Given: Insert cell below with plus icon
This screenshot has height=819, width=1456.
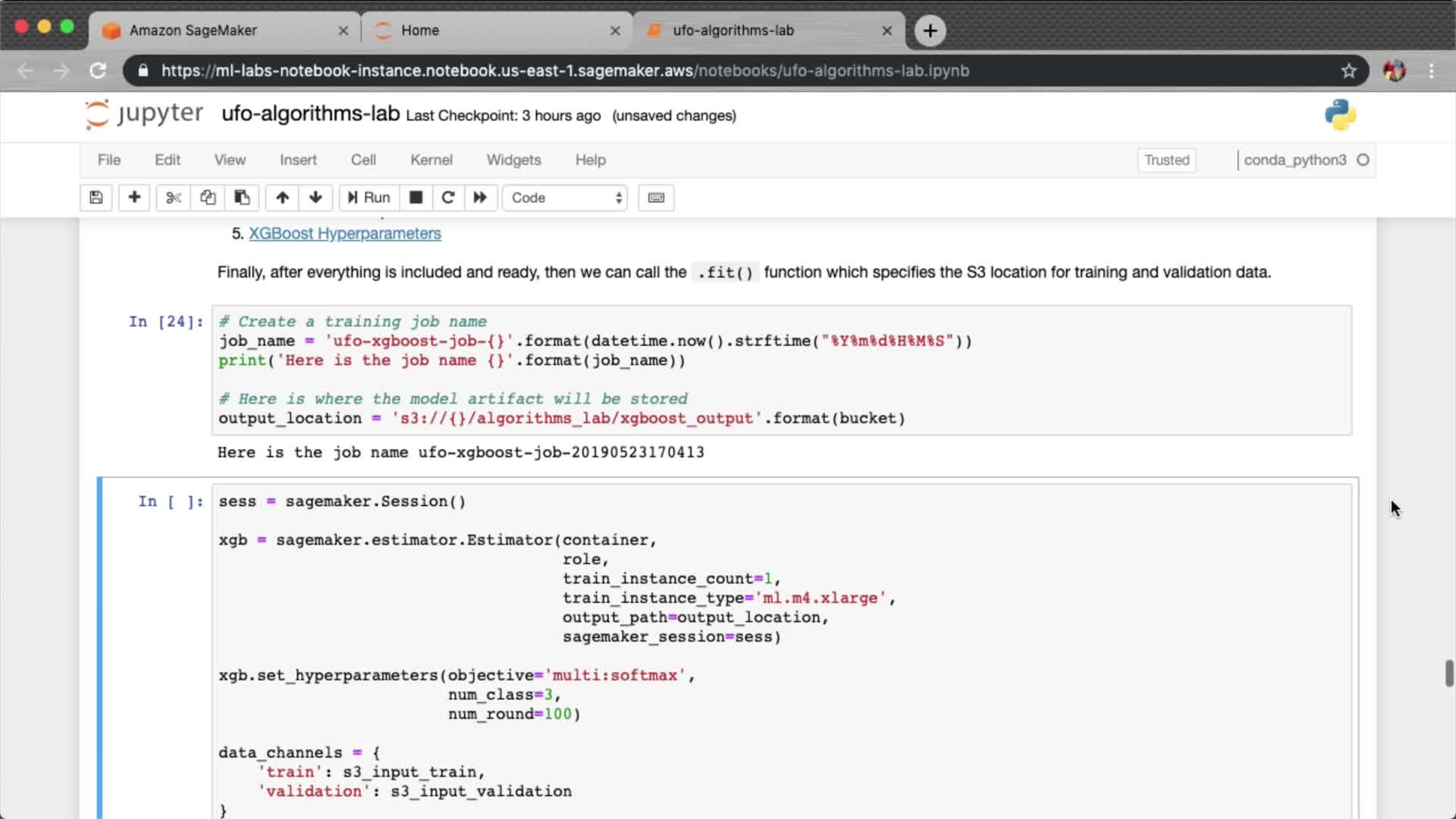Looking at the screenshot, I should tap(134, 198).
